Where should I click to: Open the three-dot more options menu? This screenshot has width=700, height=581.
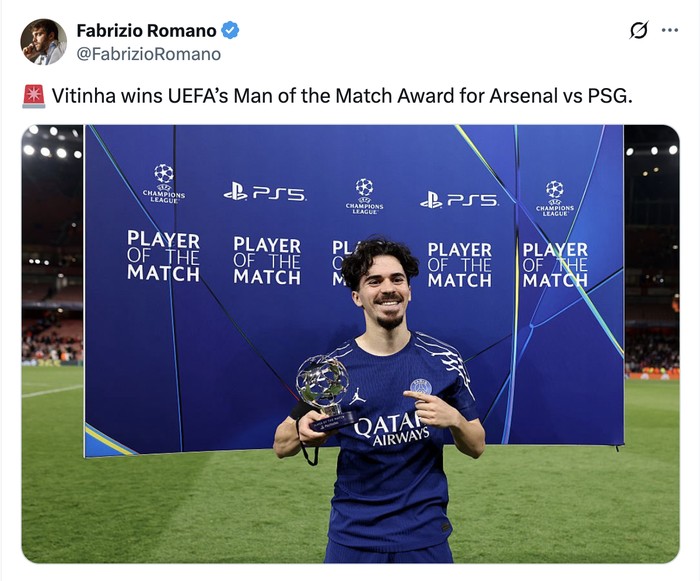(x=670, y=30)
